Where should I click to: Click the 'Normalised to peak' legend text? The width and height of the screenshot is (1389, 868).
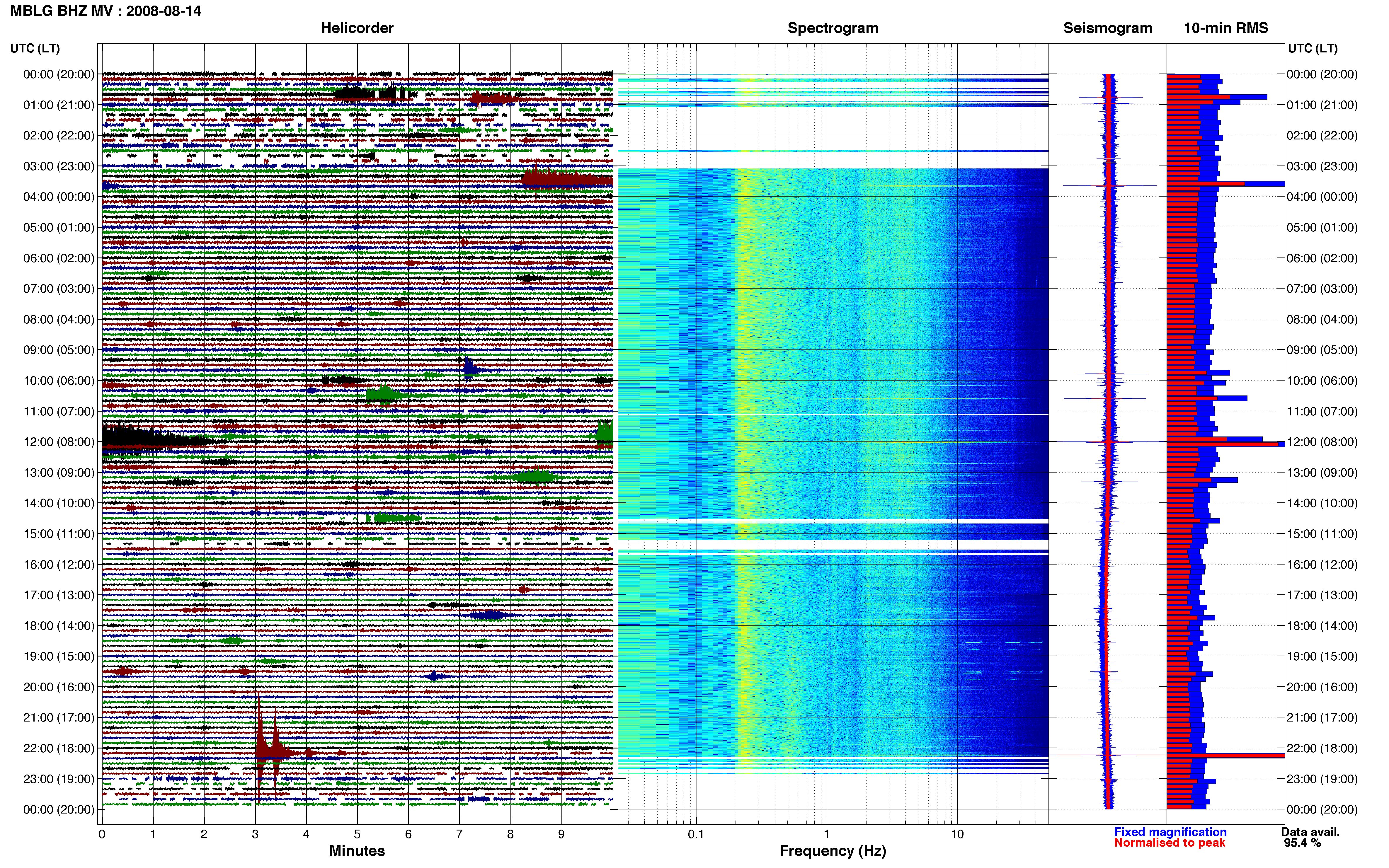(x=1170, y=843)
